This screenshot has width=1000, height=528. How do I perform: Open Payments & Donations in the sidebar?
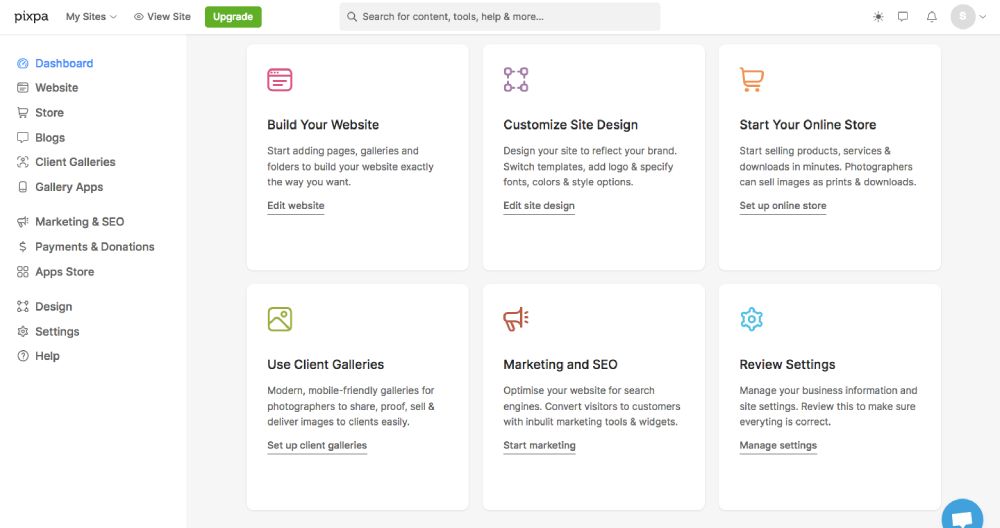click(x=94, y=247)
